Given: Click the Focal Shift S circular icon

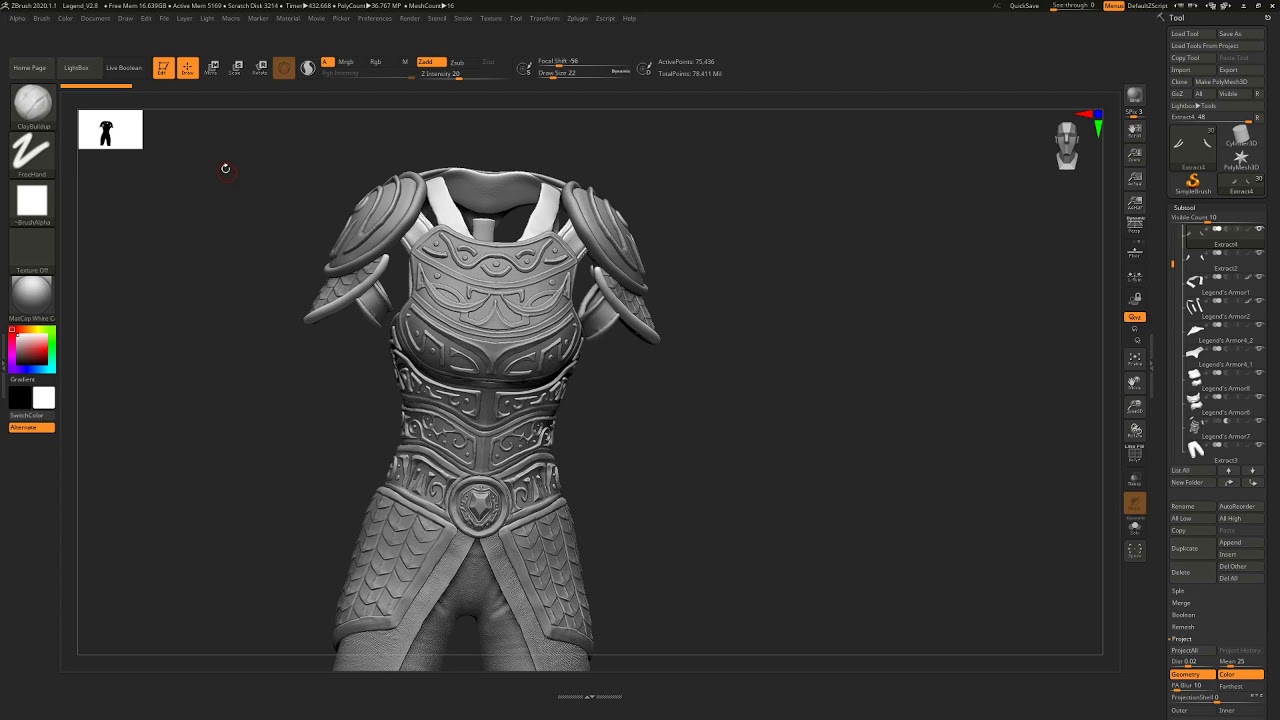Looking at the screenshot, I should (x=525, y=68).
